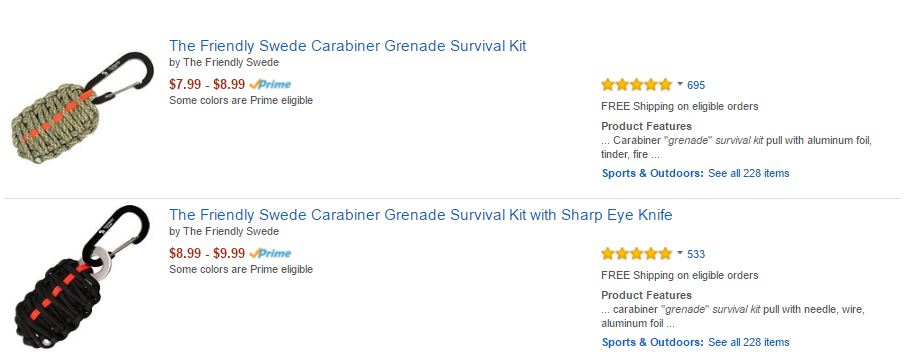Image resolution: width=905 pixels, height=362 pixels.
Task: Click the black grenade kit product image
Action: pyautogui.click(x=81, y=277)
